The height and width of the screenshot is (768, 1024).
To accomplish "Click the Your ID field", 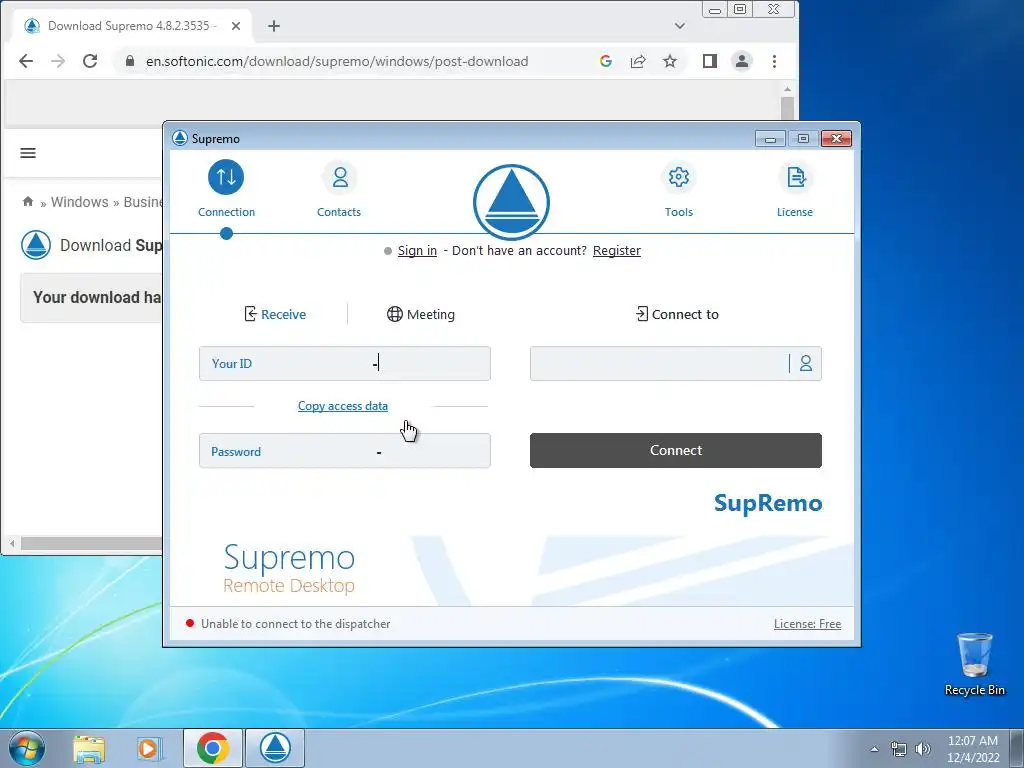I will click(x=345, y=364).
